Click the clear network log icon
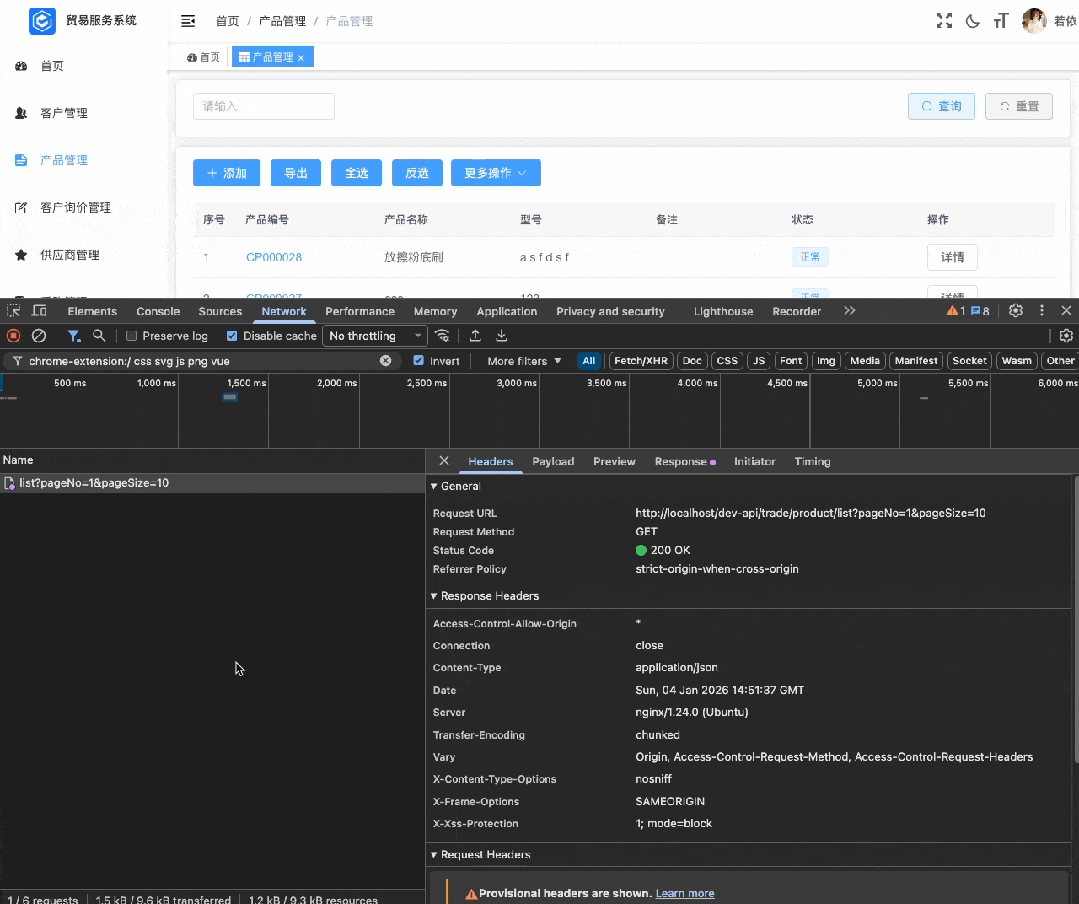This screenshot has width=1079, height=904. point(39,336)
